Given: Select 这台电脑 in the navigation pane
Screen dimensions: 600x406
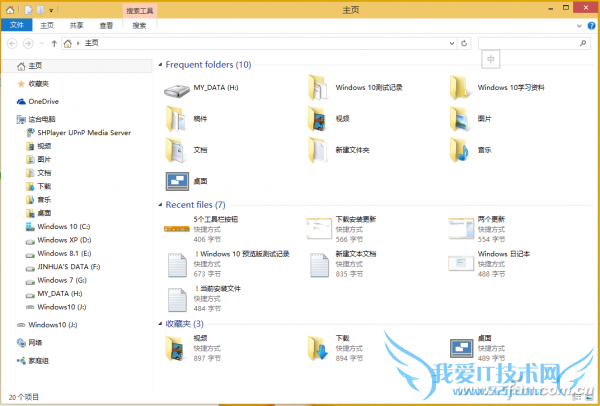Looking at the screenshot, I should point(36,119).
